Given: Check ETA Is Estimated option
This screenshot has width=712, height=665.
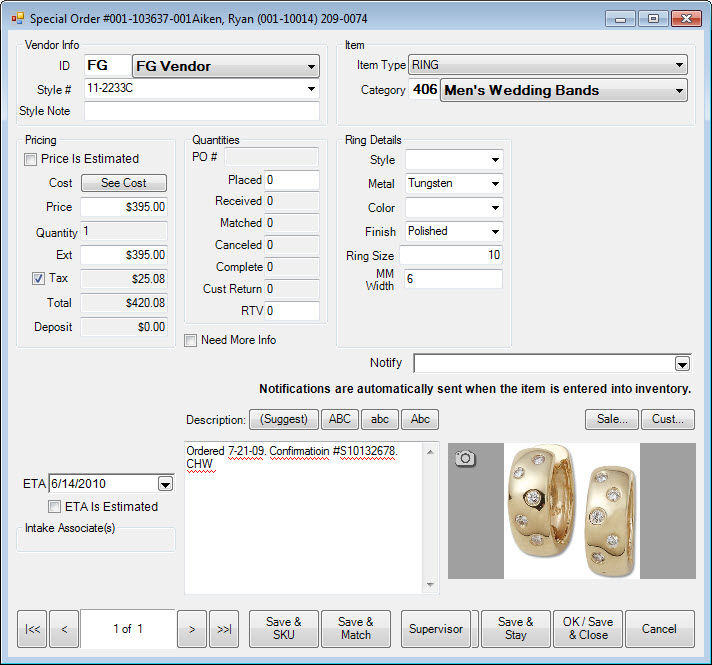Looking at the screenshot, I should (55, 507).
